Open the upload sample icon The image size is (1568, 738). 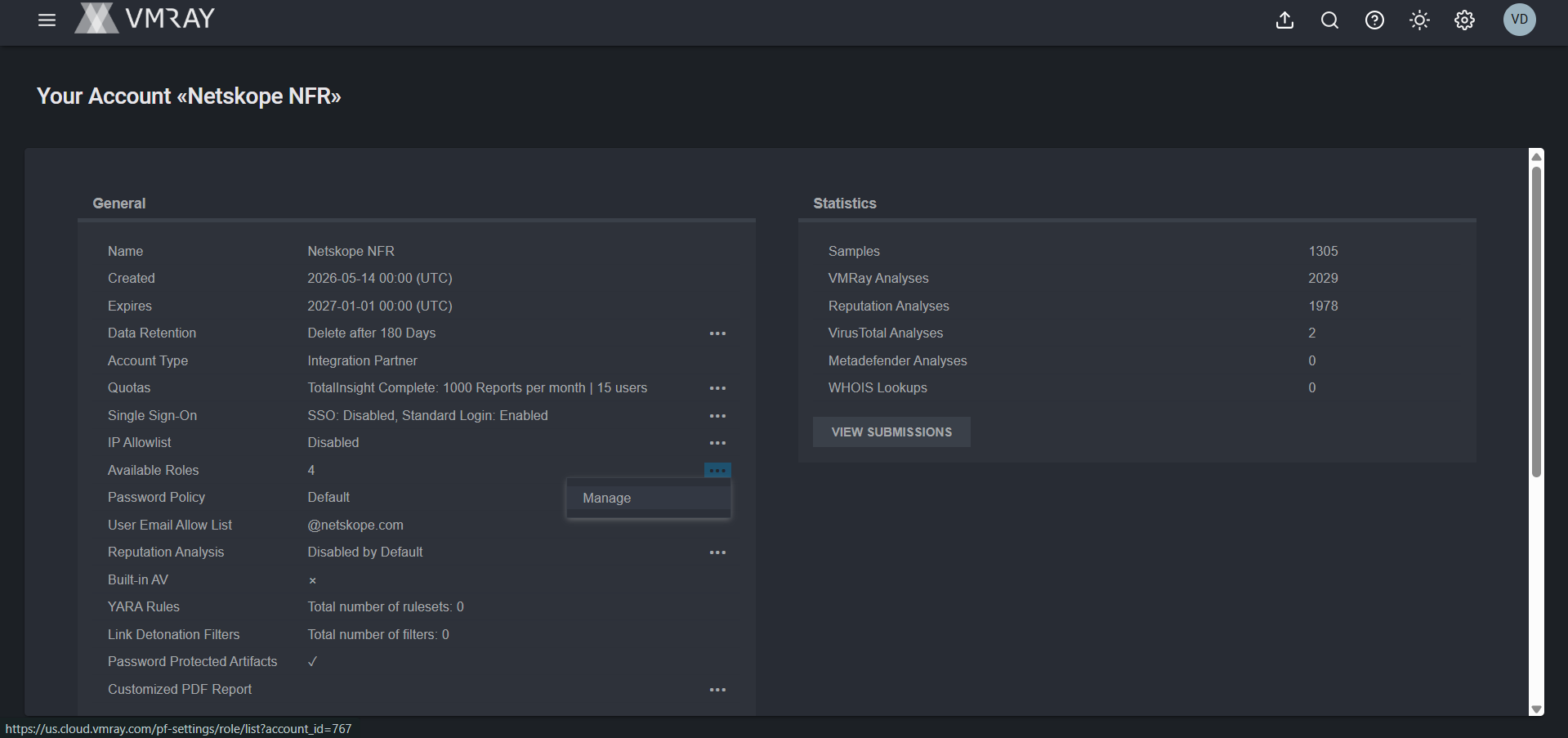click(1284, 20)
